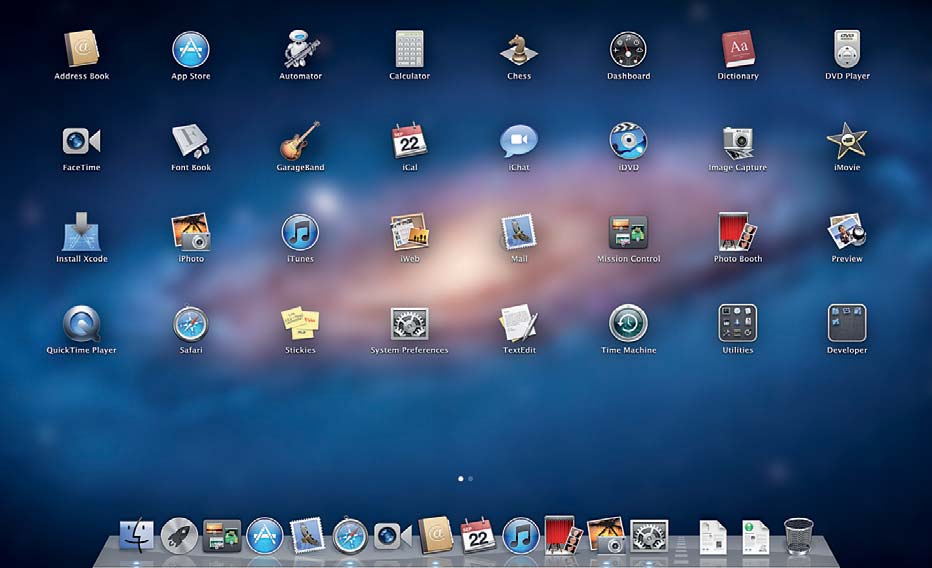Open iCal from Launchpad grid
The height and width of the screenshot is (568, 932).
[410, 141]
